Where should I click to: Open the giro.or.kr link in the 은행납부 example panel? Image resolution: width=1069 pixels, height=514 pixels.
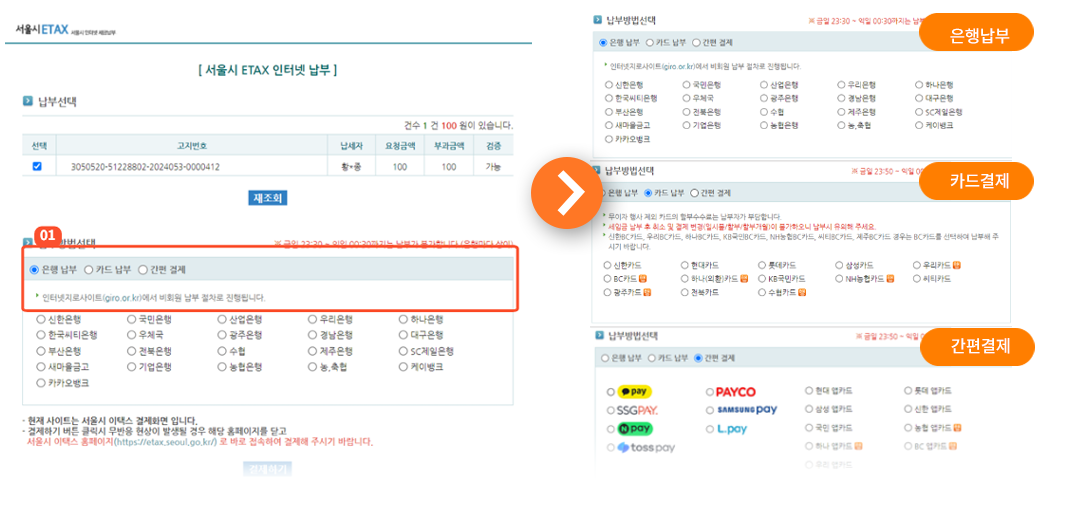[678, 67]
